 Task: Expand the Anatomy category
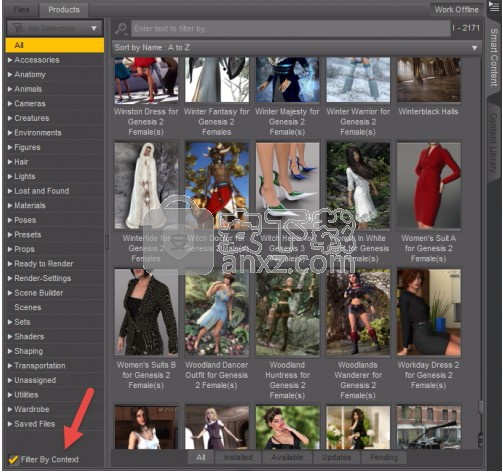tap(10, 75)
